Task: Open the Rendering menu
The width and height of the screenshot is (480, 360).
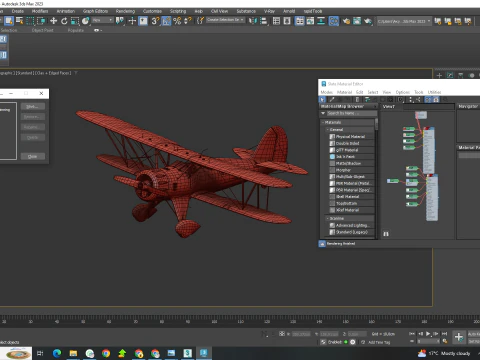Action: (x=125, y=11)
